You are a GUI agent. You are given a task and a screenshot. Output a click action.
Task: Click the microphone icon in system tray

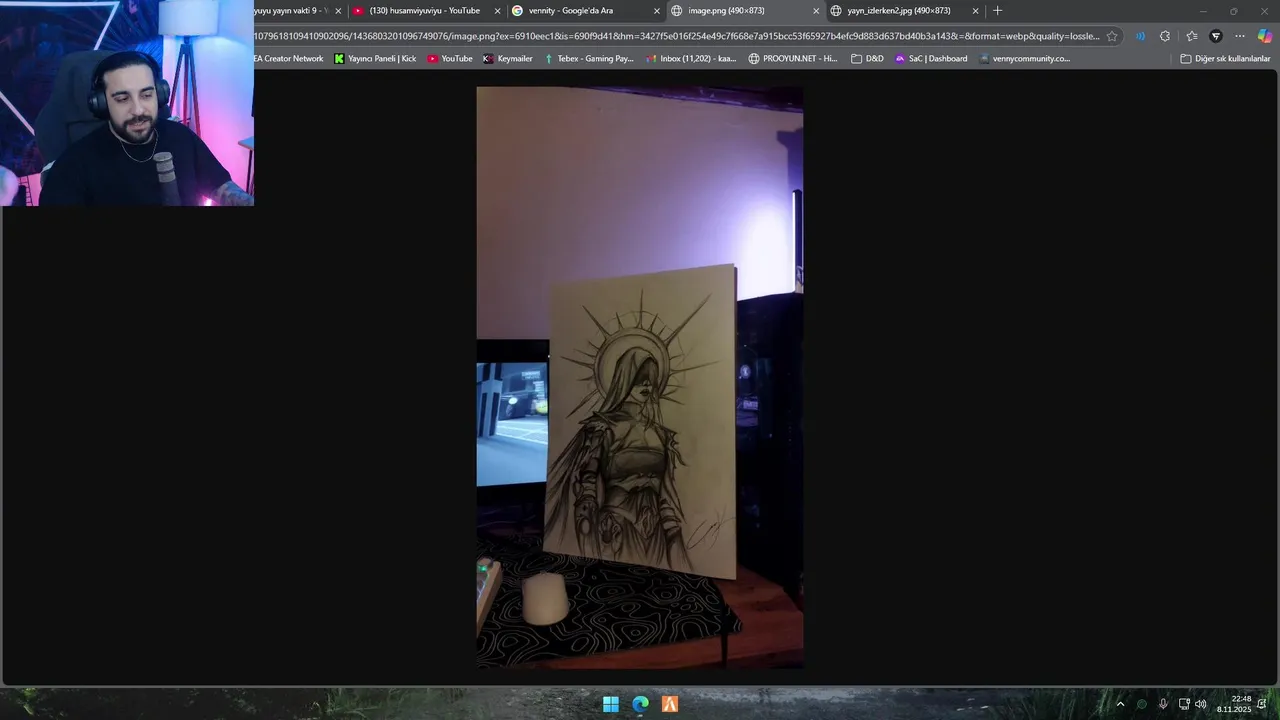[1163, 704]
